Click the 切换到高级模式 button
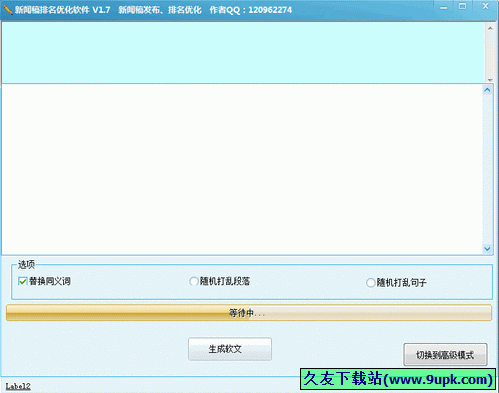This screenshot has height=393, width=499. tap(445, 355)
